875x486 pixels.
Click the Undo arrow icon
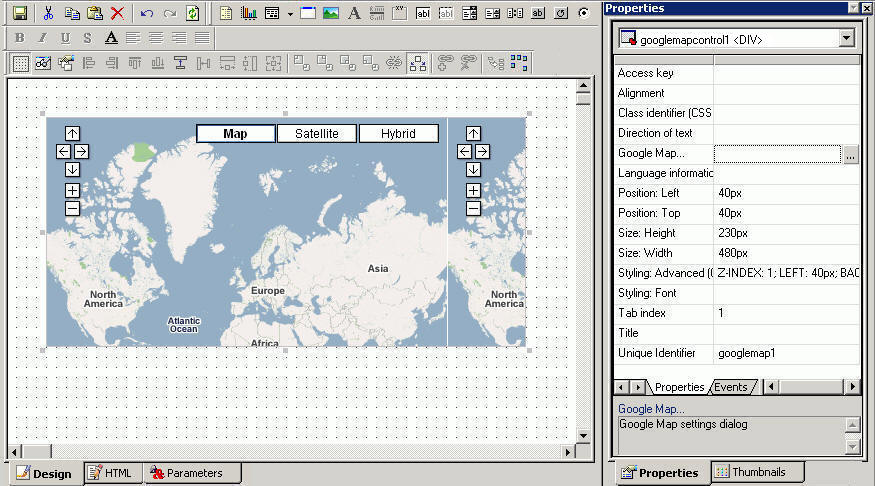click(147, 13)
